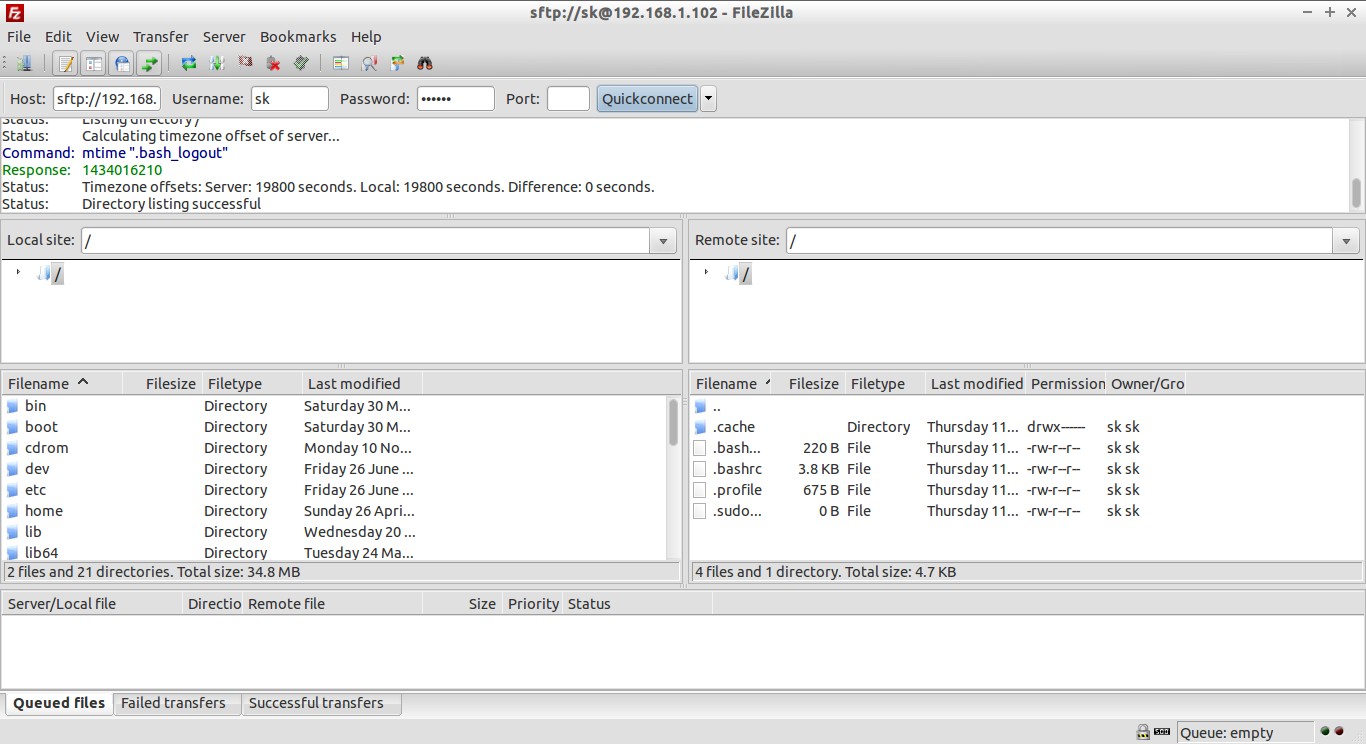This screenshot has width=1366, height=744.
Task: Open the Quickconnect history dropdown arrow
Action: pos(709,98)
